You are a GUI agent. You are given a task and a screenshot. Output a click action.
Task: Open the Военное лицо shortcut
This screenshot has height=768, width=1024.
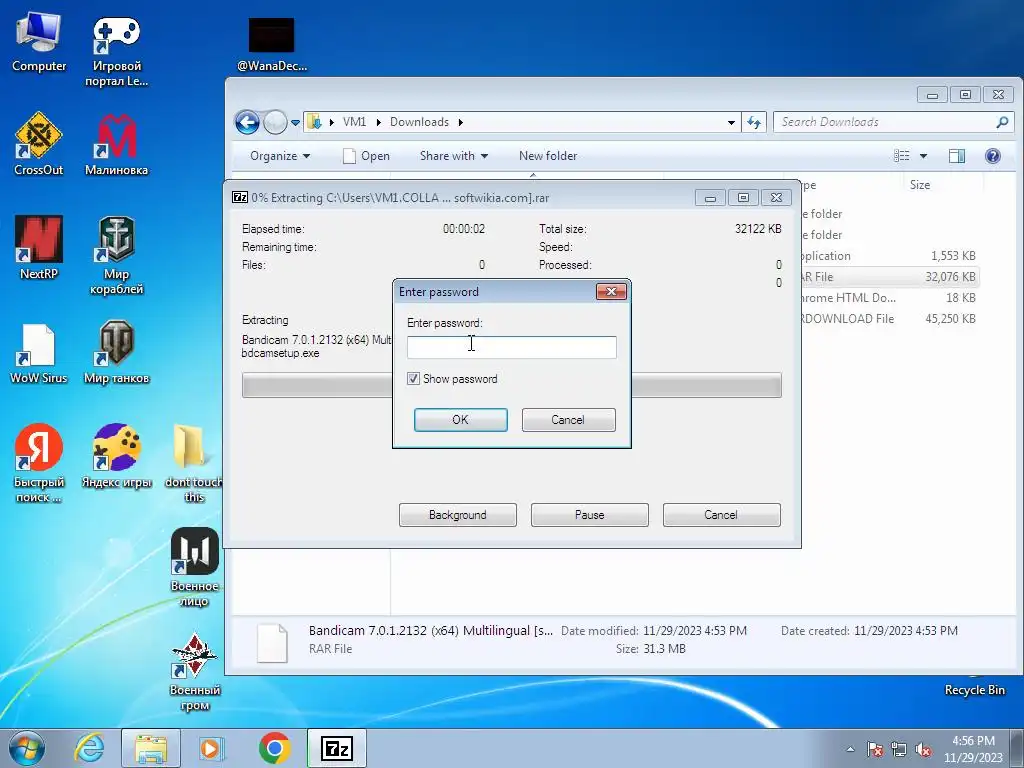194,568
